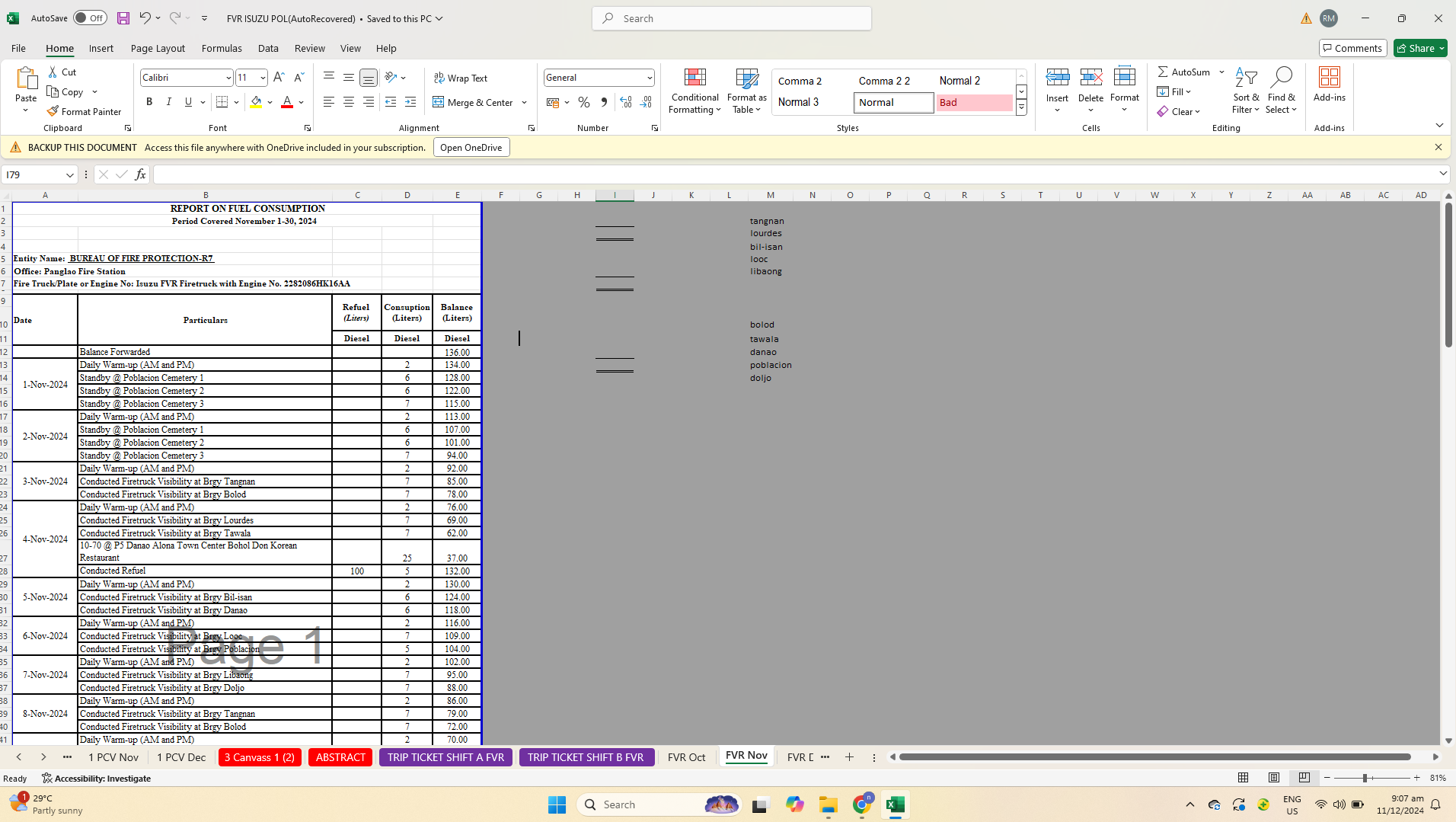Click the Font Color red swatch
The width and height of the screenshot is (1456, 822).
[x=287, y=102]
